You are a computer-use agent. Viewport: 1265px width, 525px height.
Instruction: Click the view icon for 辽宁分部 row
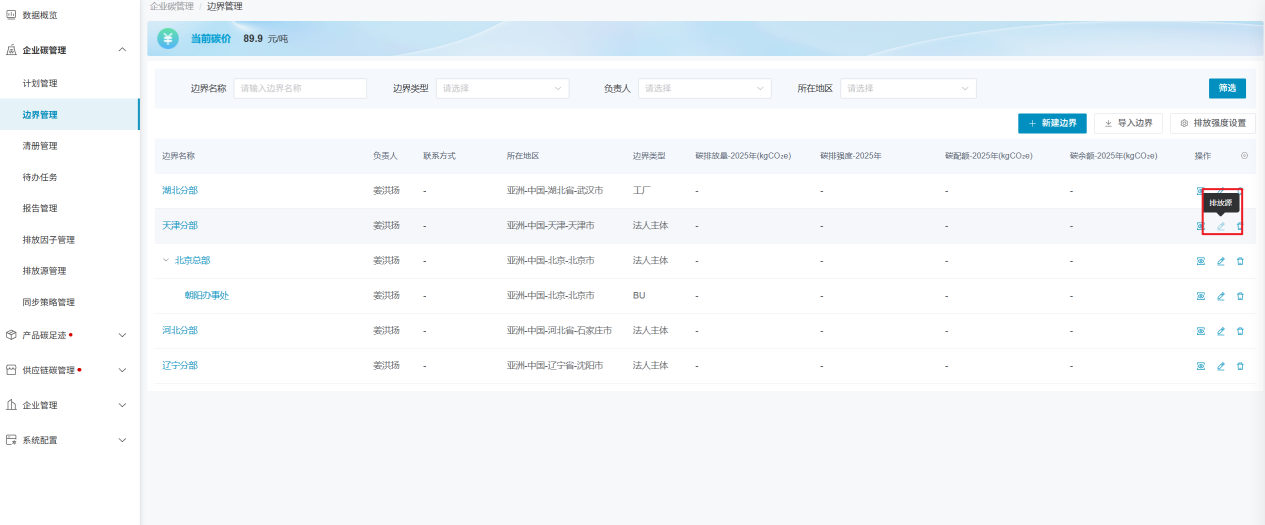click(1200, 366)
